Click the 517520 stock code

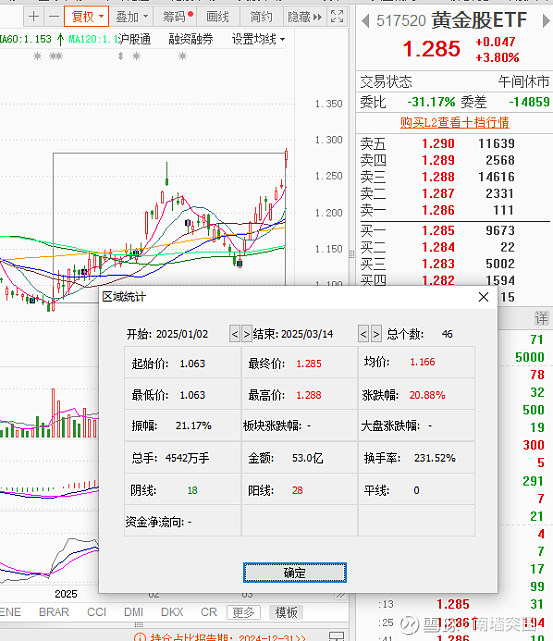(401, 20)
